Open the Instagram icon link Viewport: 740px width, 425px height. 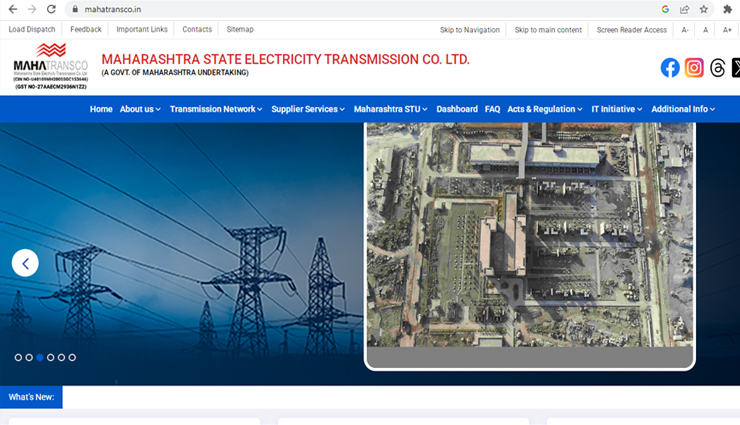694,68
